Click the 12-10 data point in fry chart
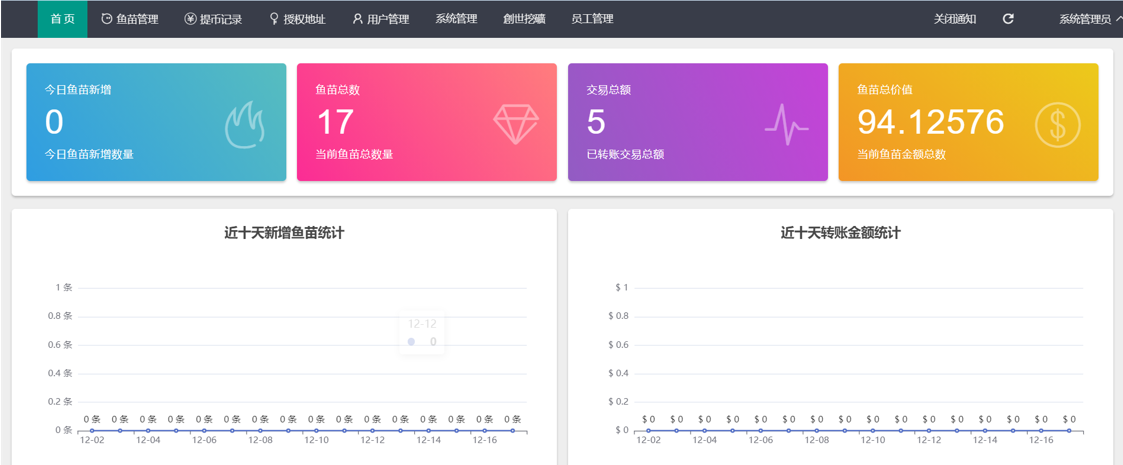Image resolution: width=1123 pixels, height=465 pixels. tap(316, 431)
